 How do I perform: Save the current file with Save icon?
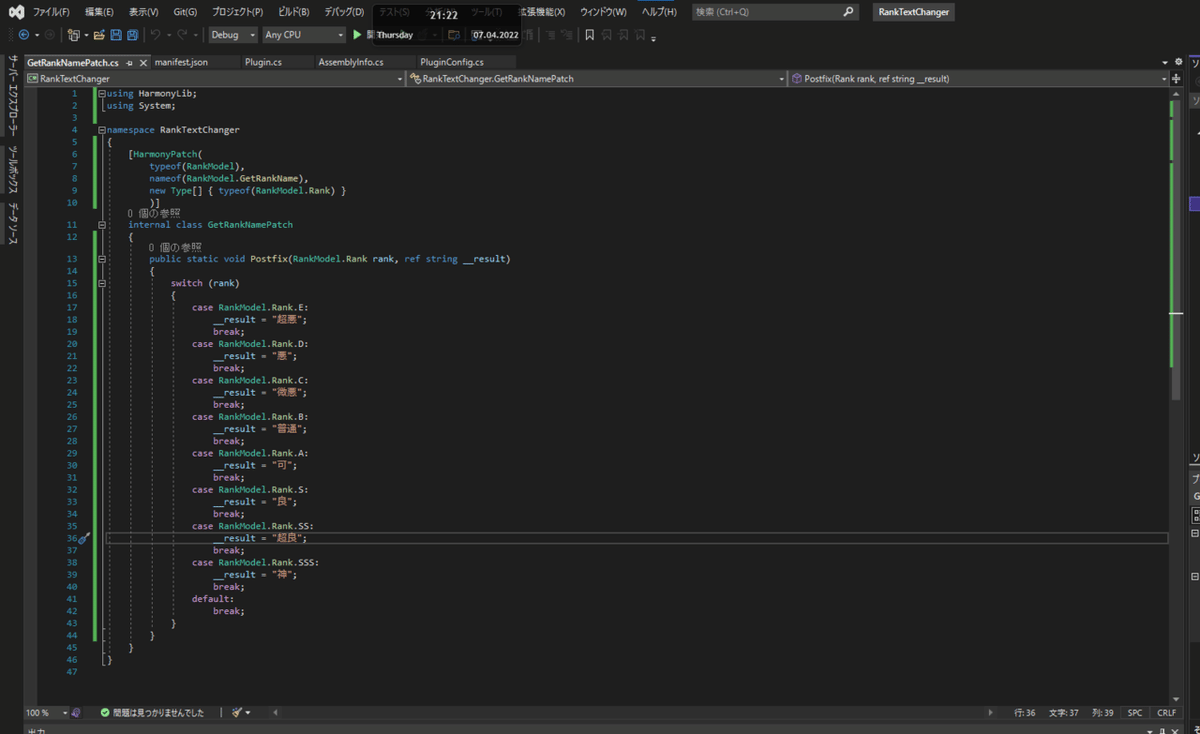click(x=116, y=35)
